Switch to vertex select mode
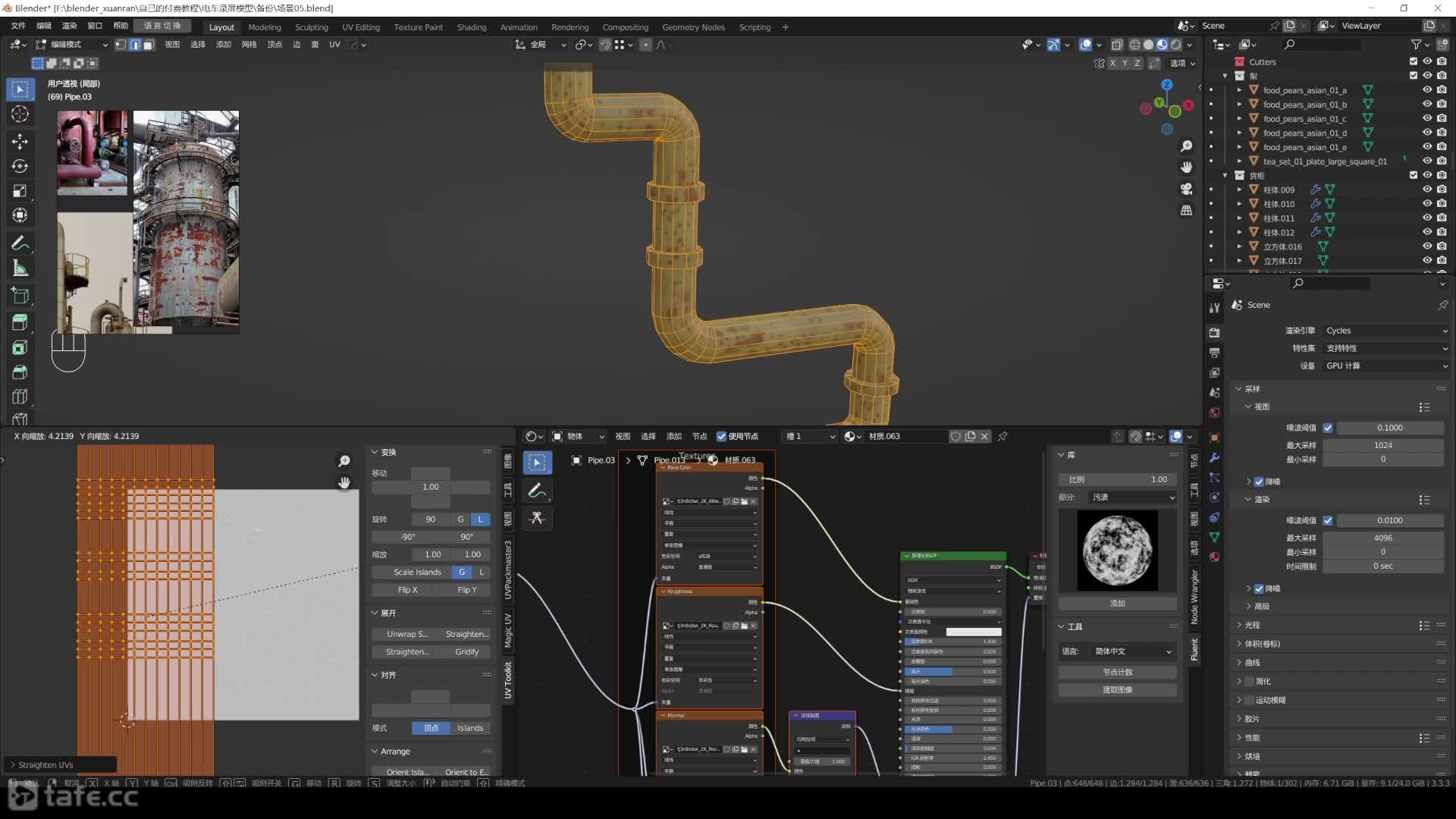 [x=121, y=45]
